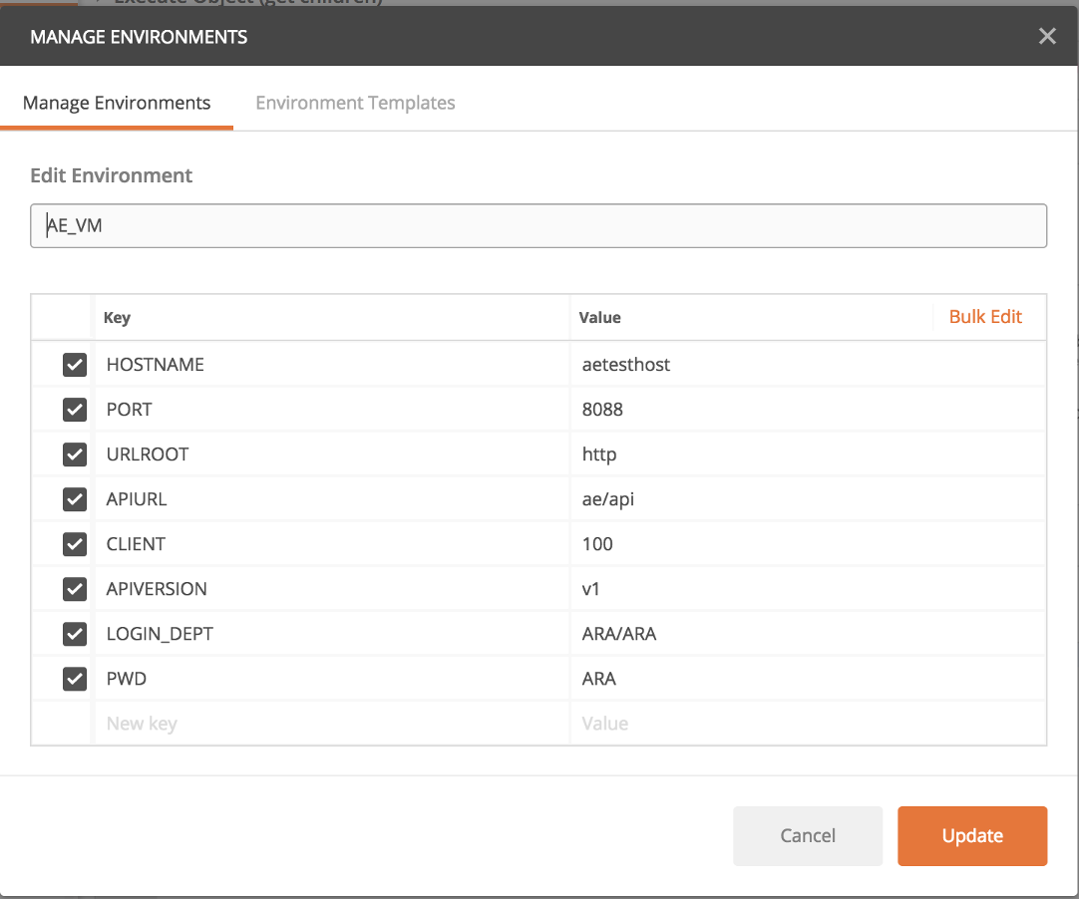Image resolution: width=1079 pixels, height=899 pixels.
Task: Toggle the APIVERSION checkbox
Action: (74, 589)
